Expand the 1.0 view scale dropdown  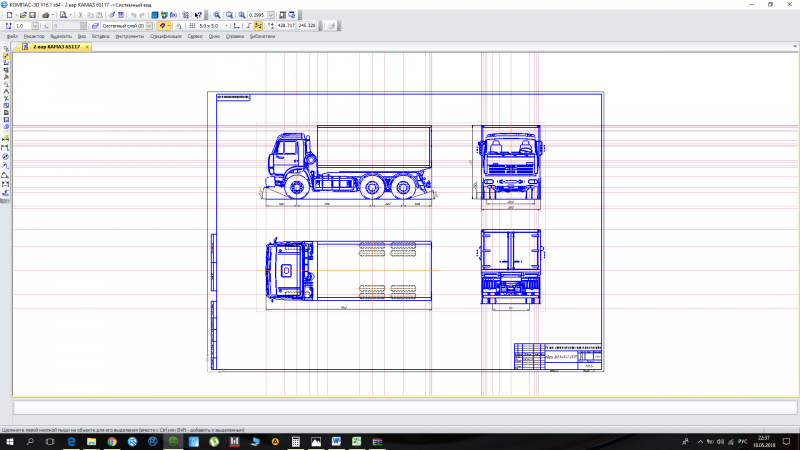[x=35, y=26]
